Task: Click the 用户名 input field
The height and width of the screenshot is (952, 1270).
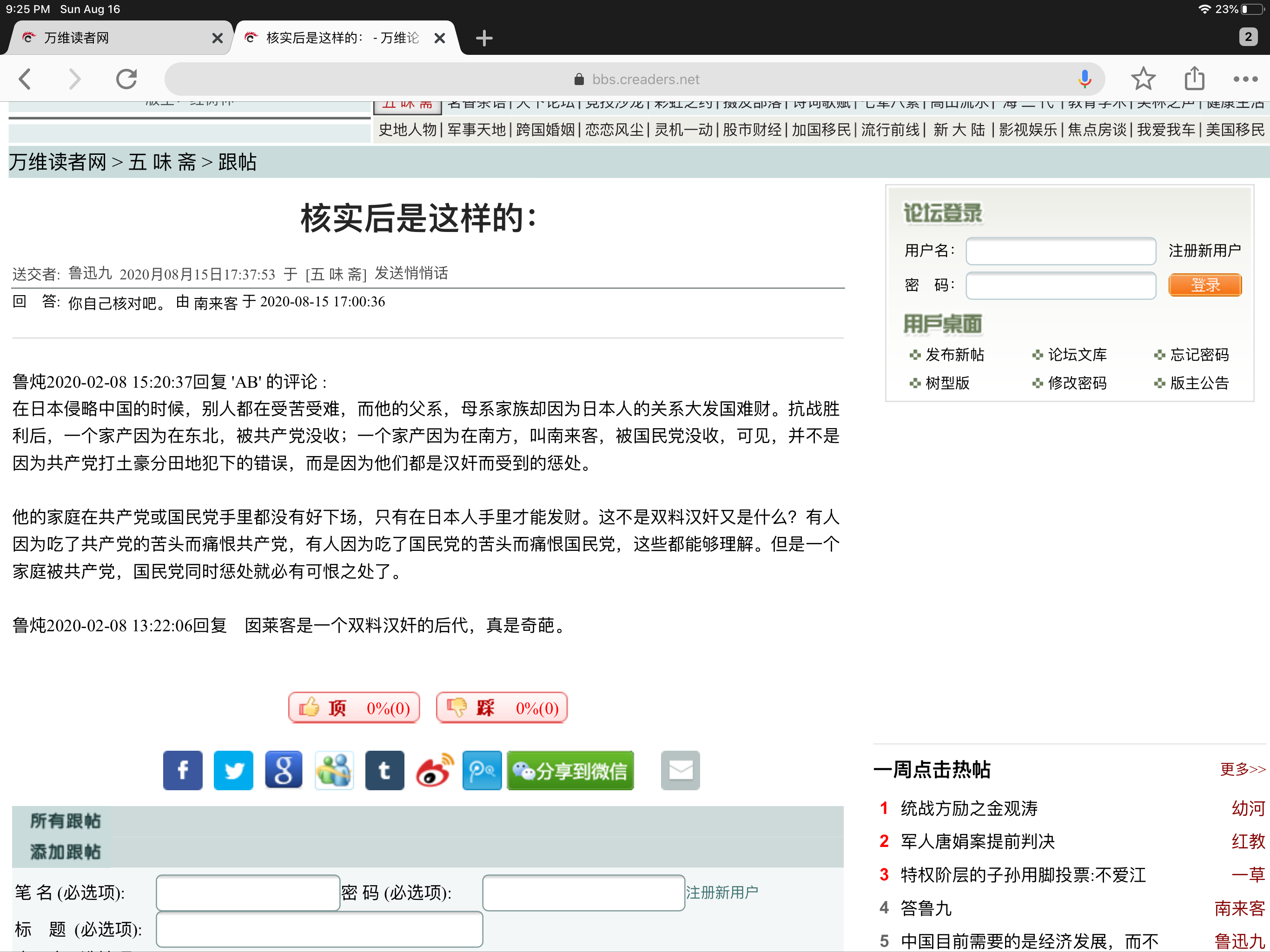Action: 1060,251
